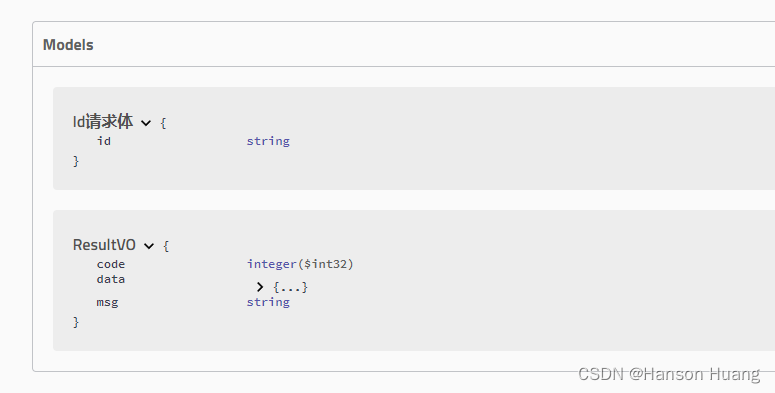
Task: Click the string type of msg
Action: click(268, 302)
